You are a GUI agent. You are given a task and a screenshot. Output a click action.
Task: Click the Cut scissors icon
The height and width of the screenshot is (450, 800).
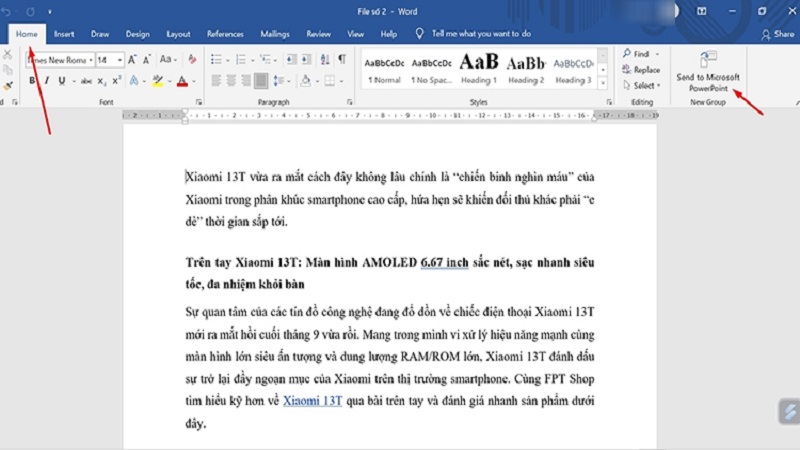pyautogui.click(x=7, y=54)
